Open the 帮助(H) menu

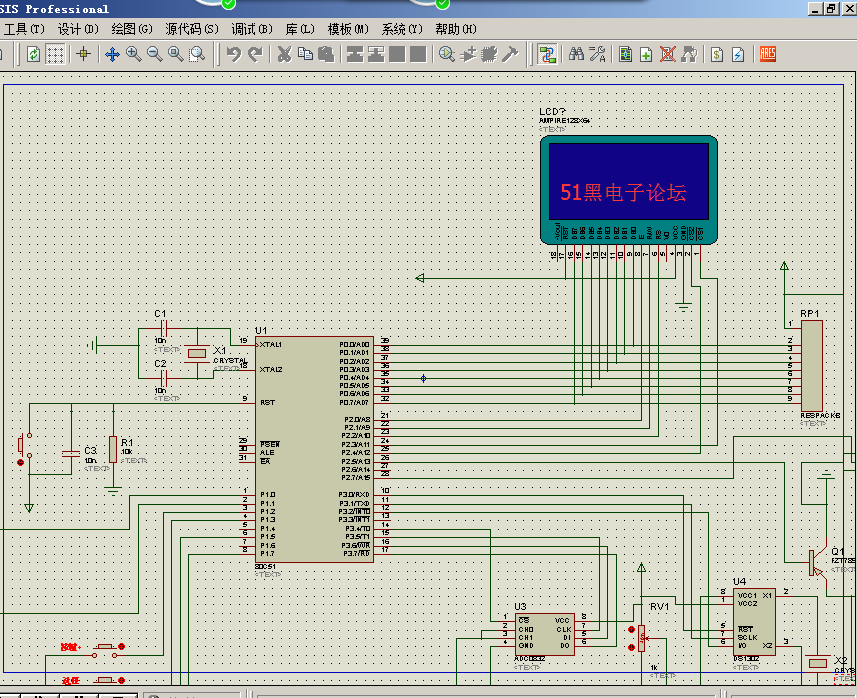coord(456,29)
